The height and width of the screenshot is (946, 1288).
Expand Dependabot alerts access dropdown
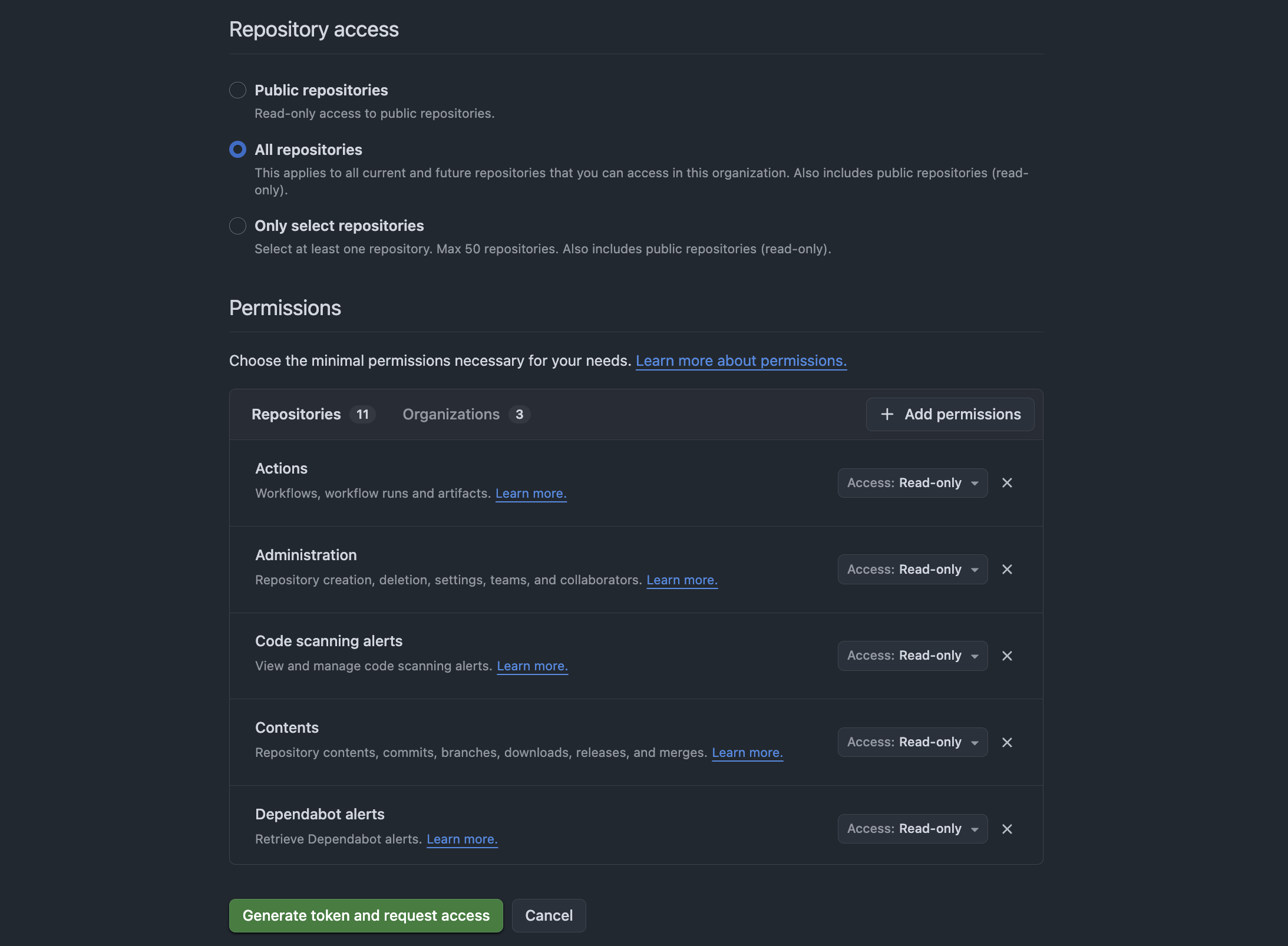point(912,829)
